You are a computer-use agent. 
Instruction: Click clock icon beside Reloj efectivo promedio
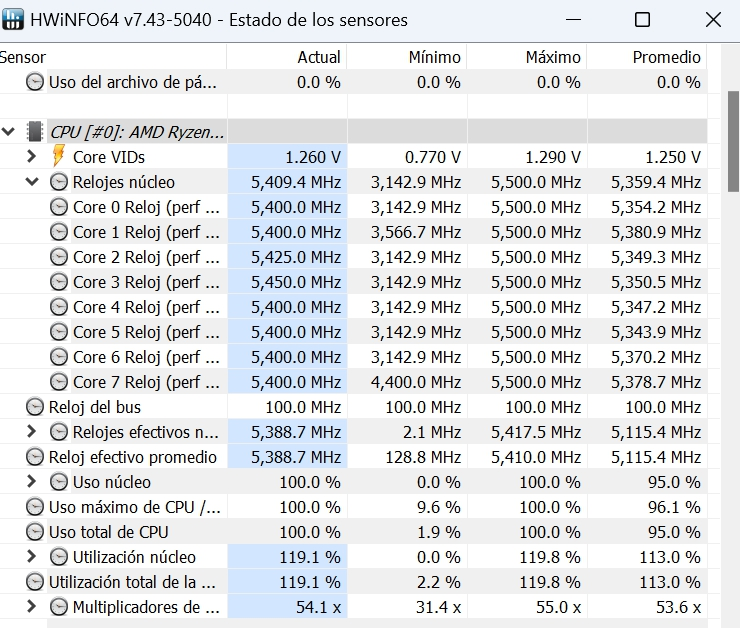pos(34,457)
